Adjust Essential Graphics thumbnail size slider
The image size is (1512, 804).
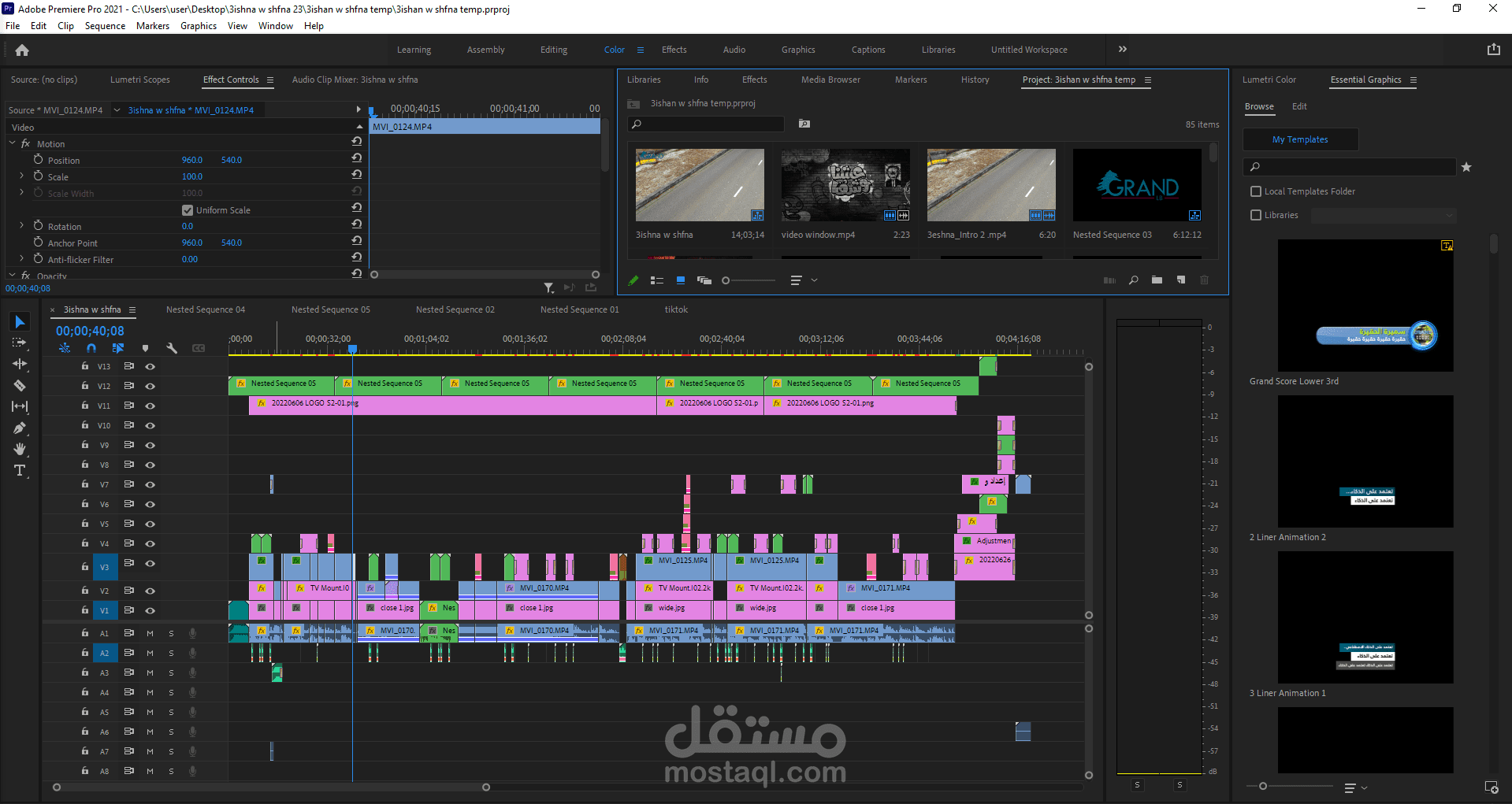pos(1263,786)
